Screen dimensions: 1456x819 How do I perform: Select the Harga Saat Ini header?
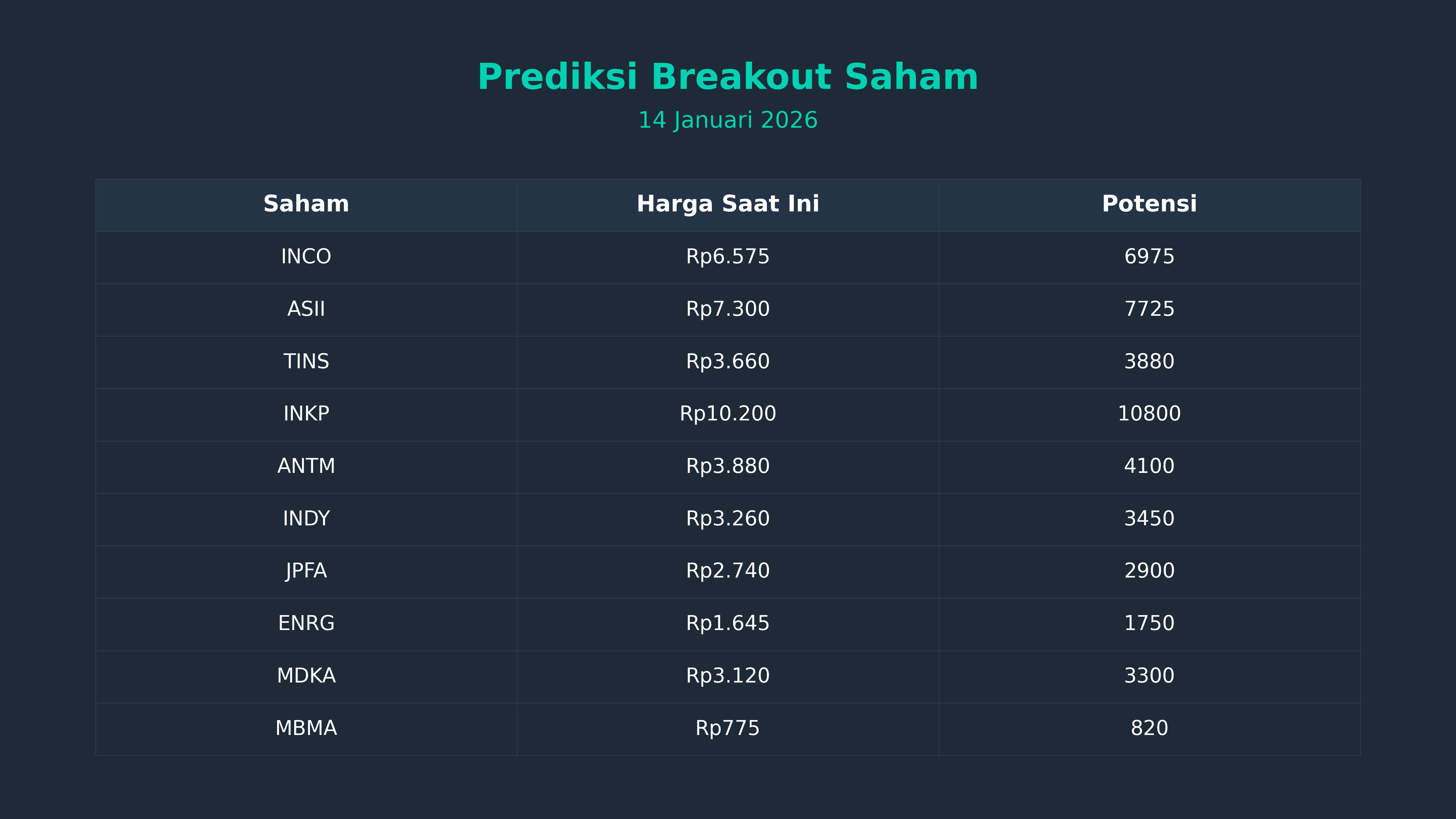point(727,204)
